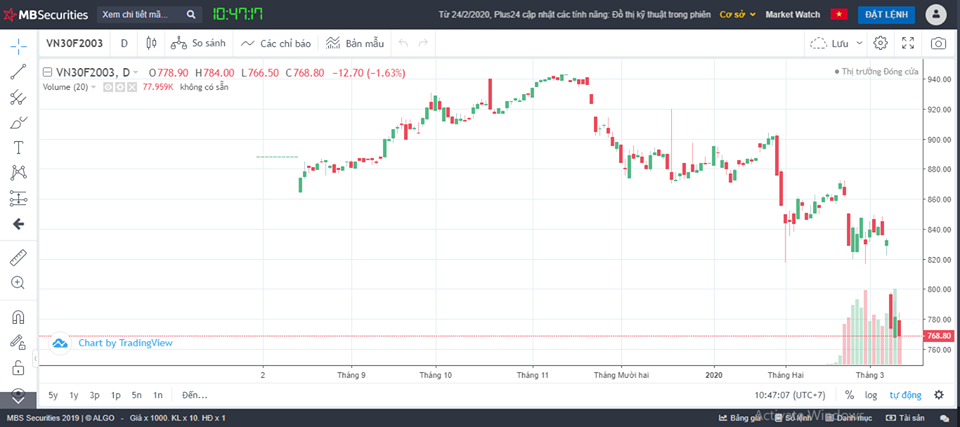The width and height of the screenshot is (960, 427).
Task: Open the Cơ sở dropdown menu
Action: (x=738, y=15)
